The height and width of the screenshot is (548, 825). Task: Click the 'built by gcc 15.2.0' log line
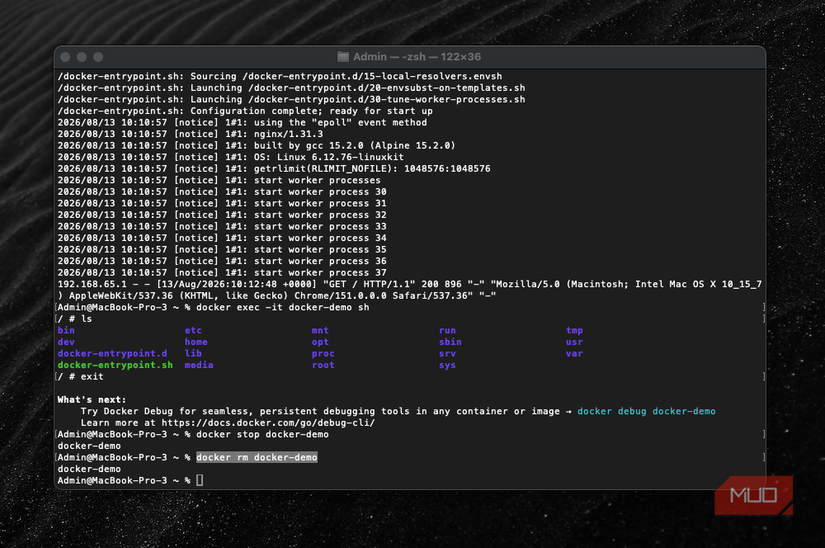pos(256,146)
